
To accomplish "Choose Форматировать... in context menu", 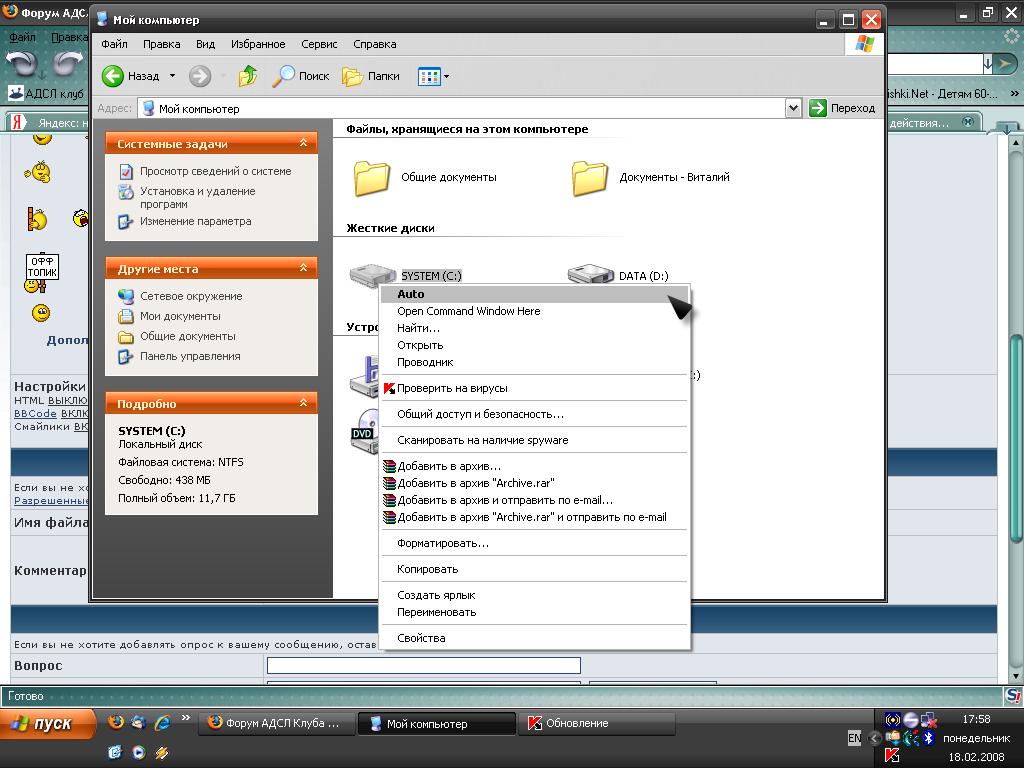I will click(443, 543).
